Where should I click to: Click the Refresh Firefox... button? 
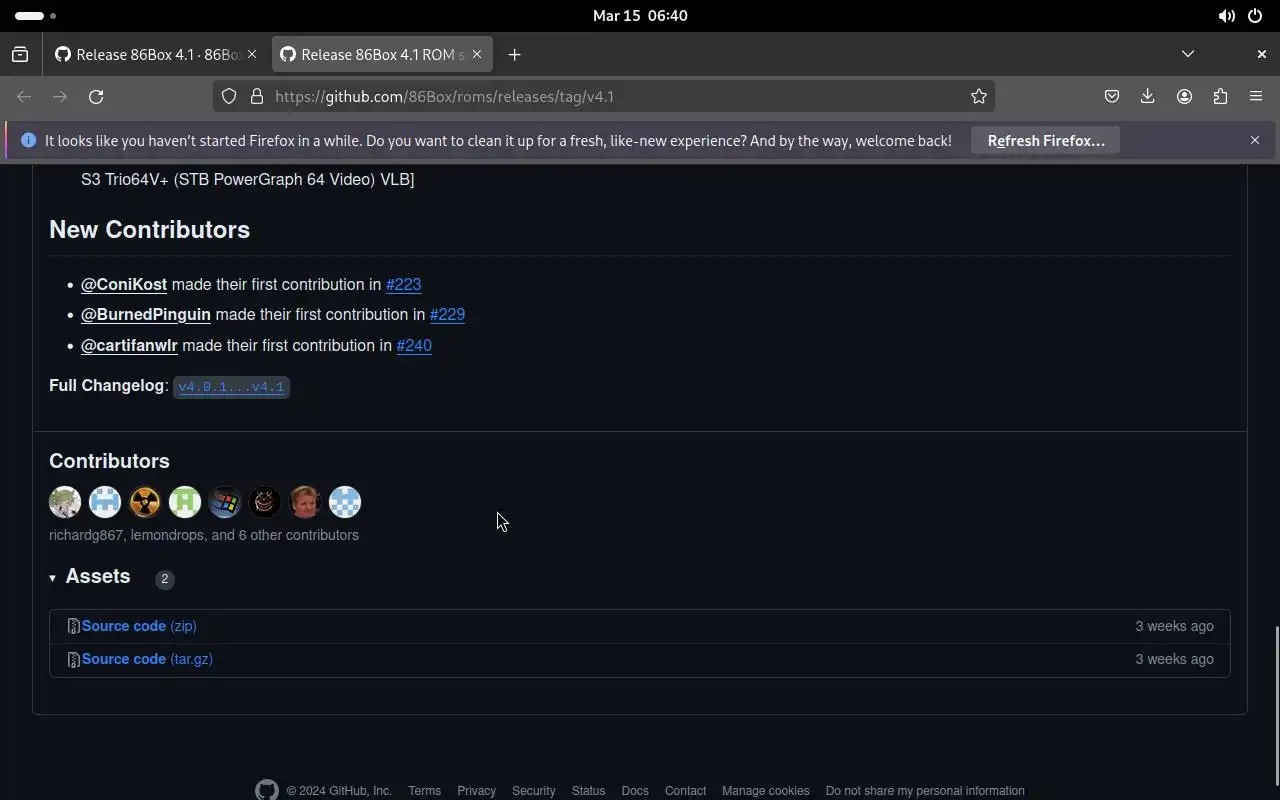(1046, 141)
